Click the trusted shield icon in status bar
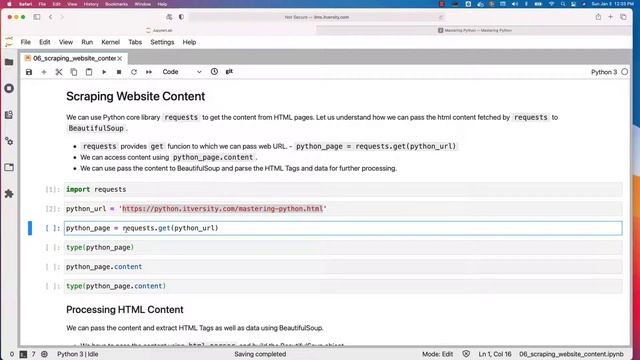Viewport: 640px width, 360px height. click(x=466, y=354)
